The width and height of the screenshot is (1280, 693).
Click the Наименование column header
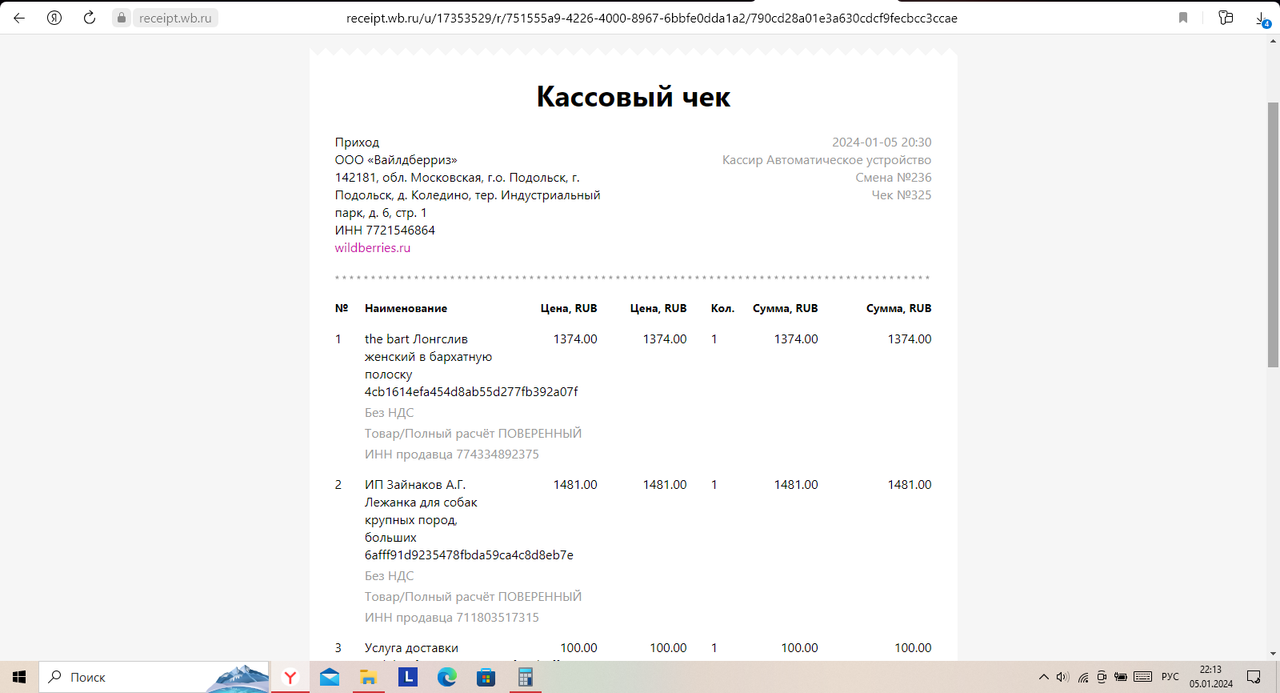[406, 308]
